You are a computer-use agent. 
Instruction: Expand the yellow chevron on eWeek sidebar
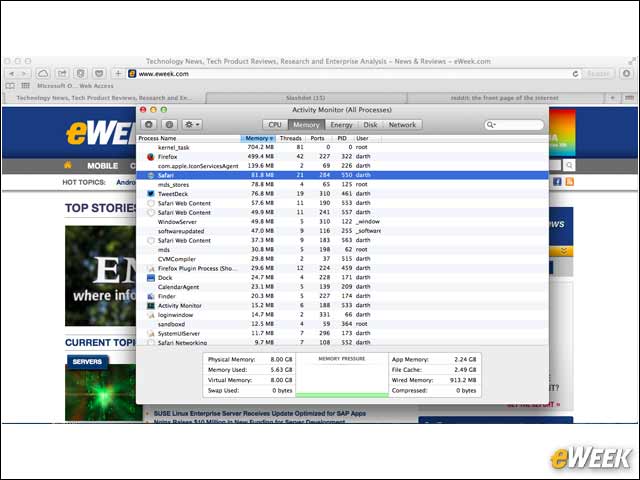tap(563, 251)
